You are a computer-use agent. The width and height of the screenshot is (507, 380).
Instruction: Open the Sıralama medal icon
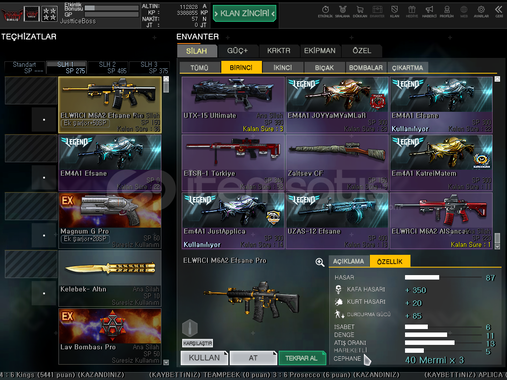tap(342, 11)
